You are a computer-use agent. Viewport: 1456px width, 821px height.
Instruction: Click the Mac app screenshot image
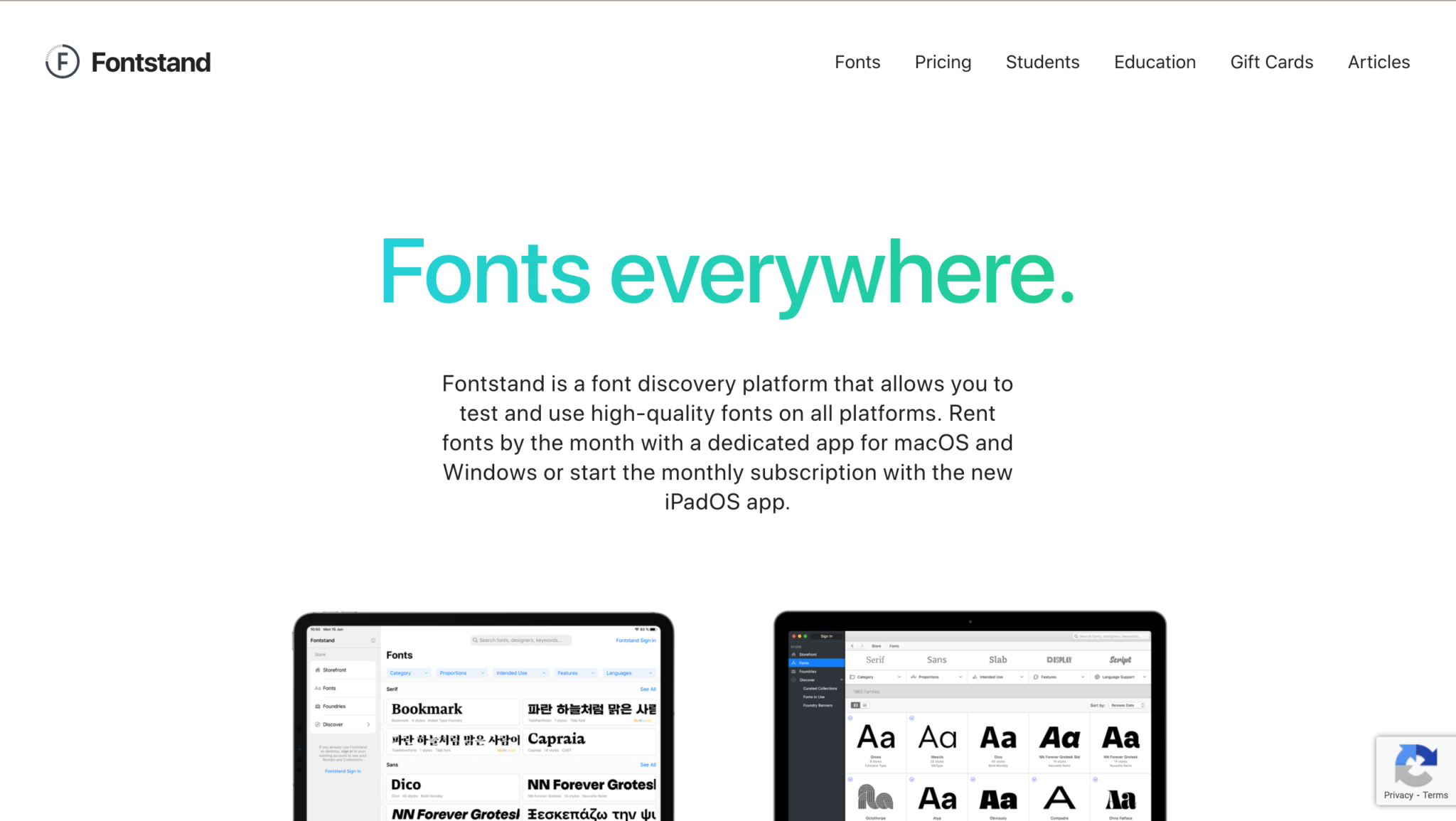pos(970,715)
